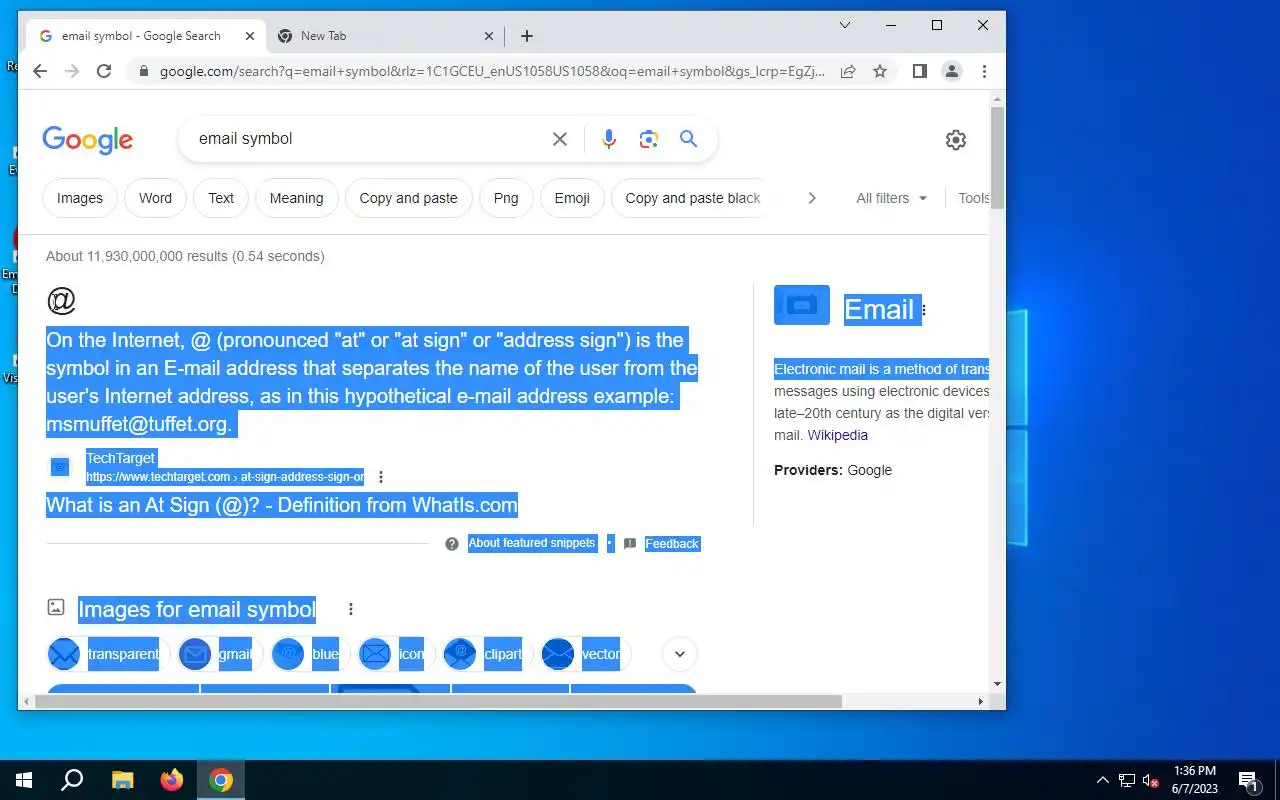Switch to the New Tab tab
Viewport: 1280px width, 800px height.
(385, 36)
